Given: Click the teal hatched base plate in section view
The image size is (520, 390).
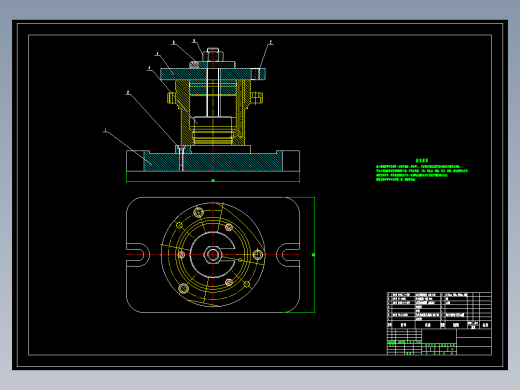Looking at the screenshot, I should (x=213, y=161).
